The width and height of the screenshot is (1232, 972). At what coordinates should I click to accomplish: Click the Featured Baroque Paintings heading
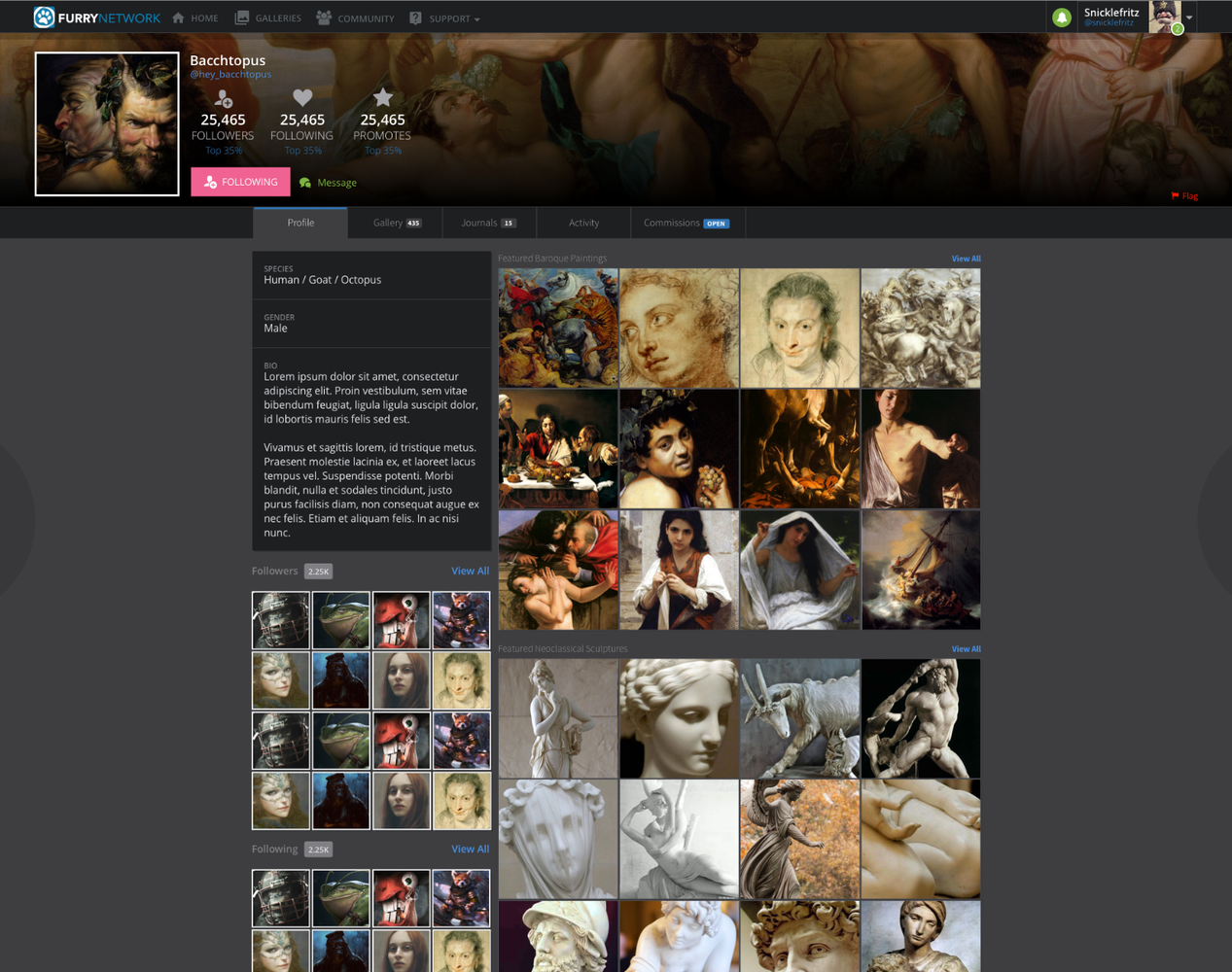[x=552, y=259]
